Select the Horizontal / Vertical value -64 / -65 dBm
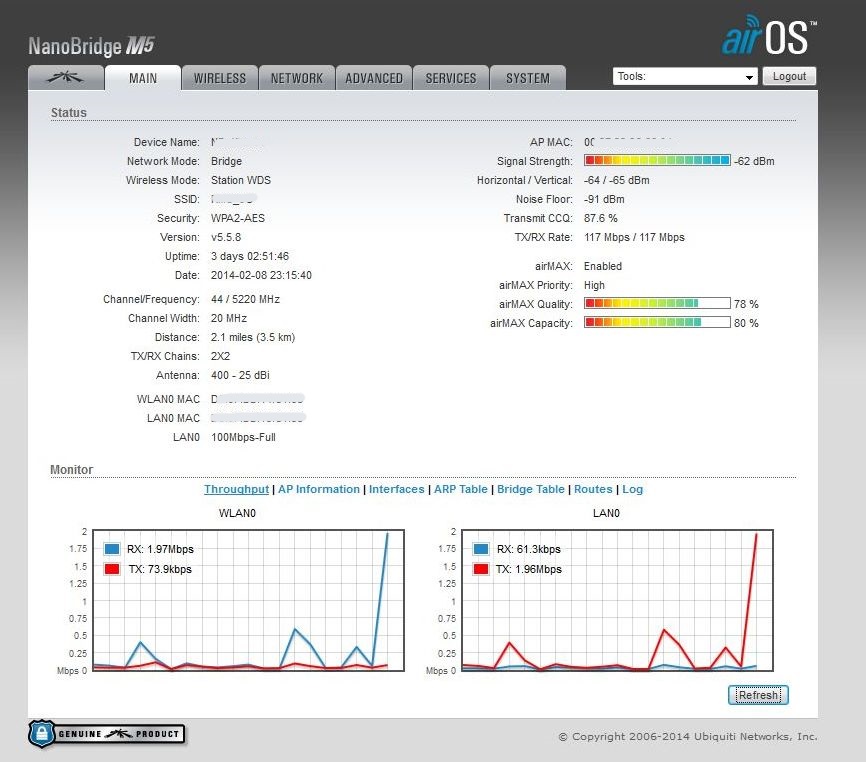866x762 pixels. [617, 180]
